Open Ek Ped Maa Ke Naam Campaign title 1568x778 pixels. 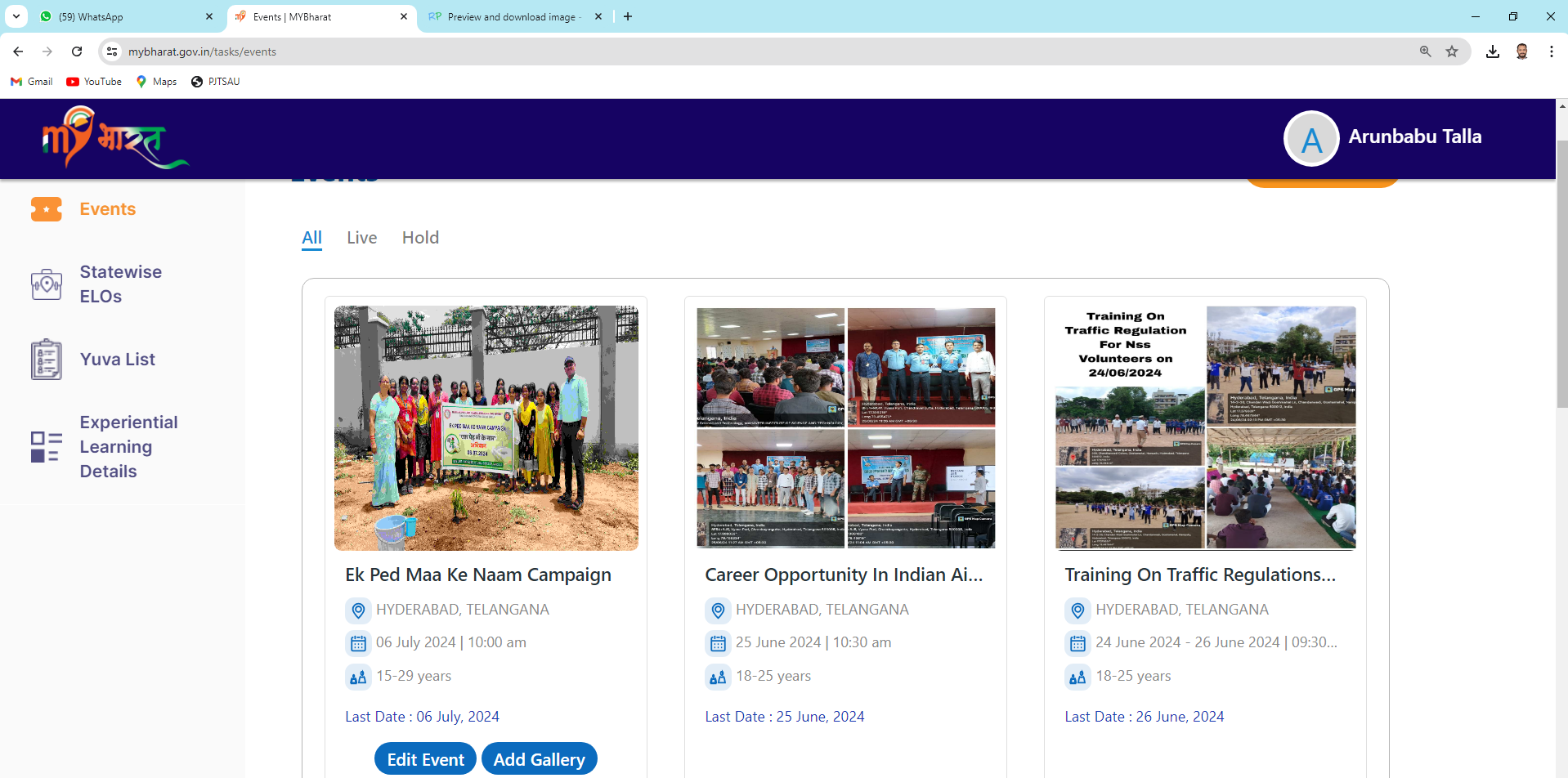pyautogui.click(x=478, y=575)
